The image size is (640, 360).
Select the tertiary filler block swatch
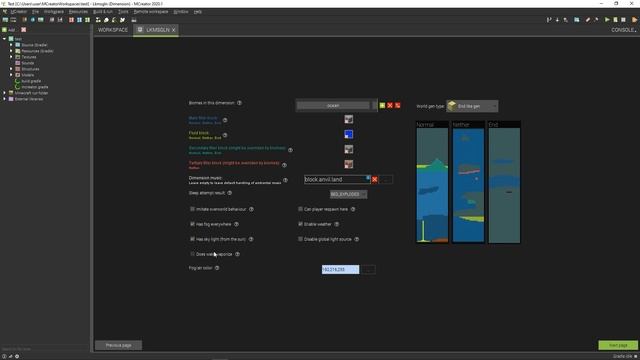coord(349,164)
